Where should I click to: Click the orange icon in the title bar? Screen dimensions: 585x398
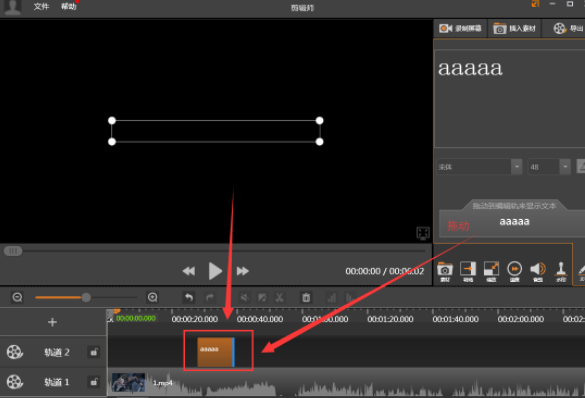[535, 4]
